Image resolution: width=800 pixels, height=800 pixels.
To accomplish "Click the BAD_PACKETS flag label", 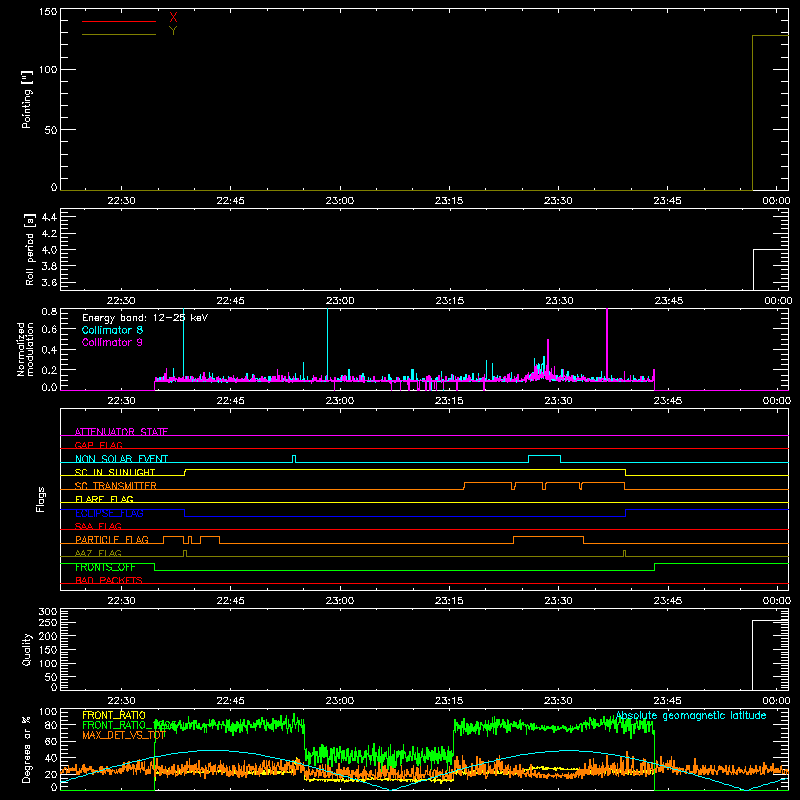I will 109,580.
